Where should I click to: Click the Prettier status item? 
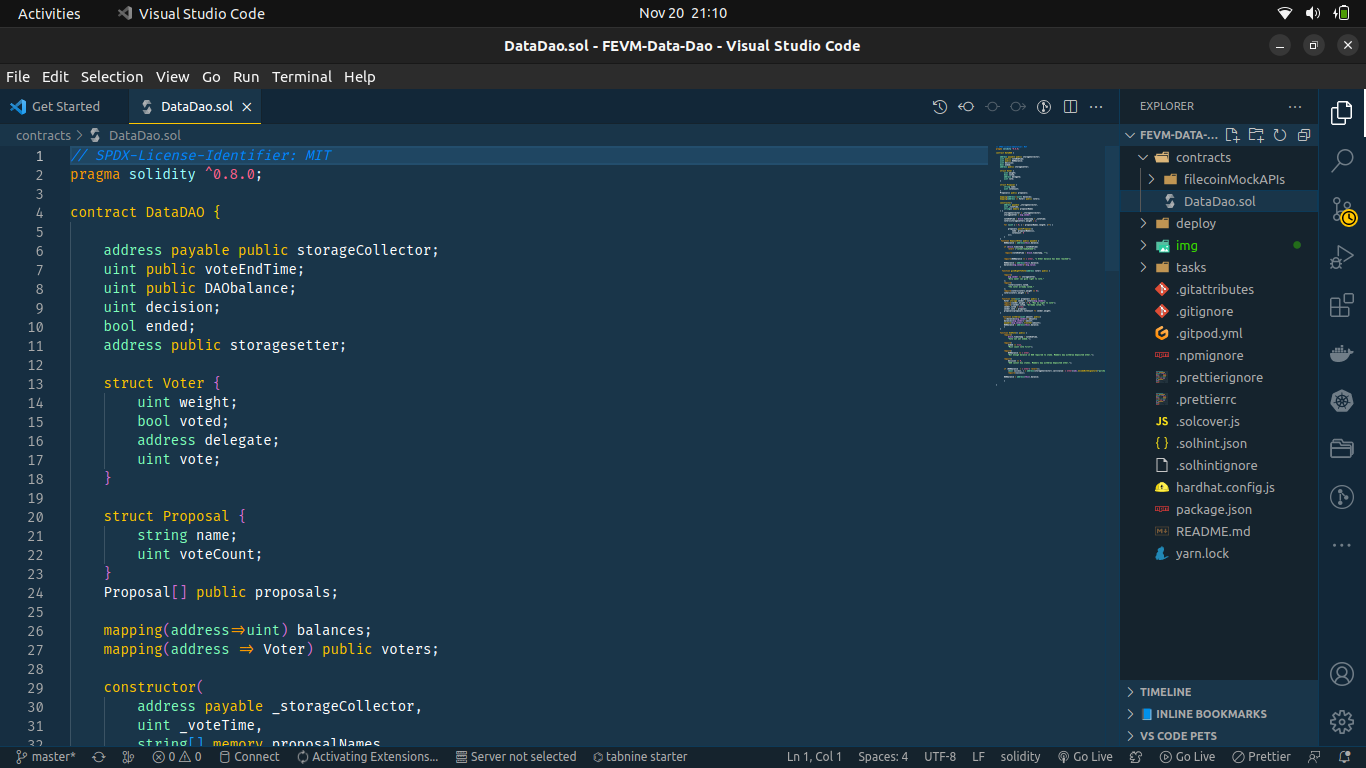point(1262,757)
